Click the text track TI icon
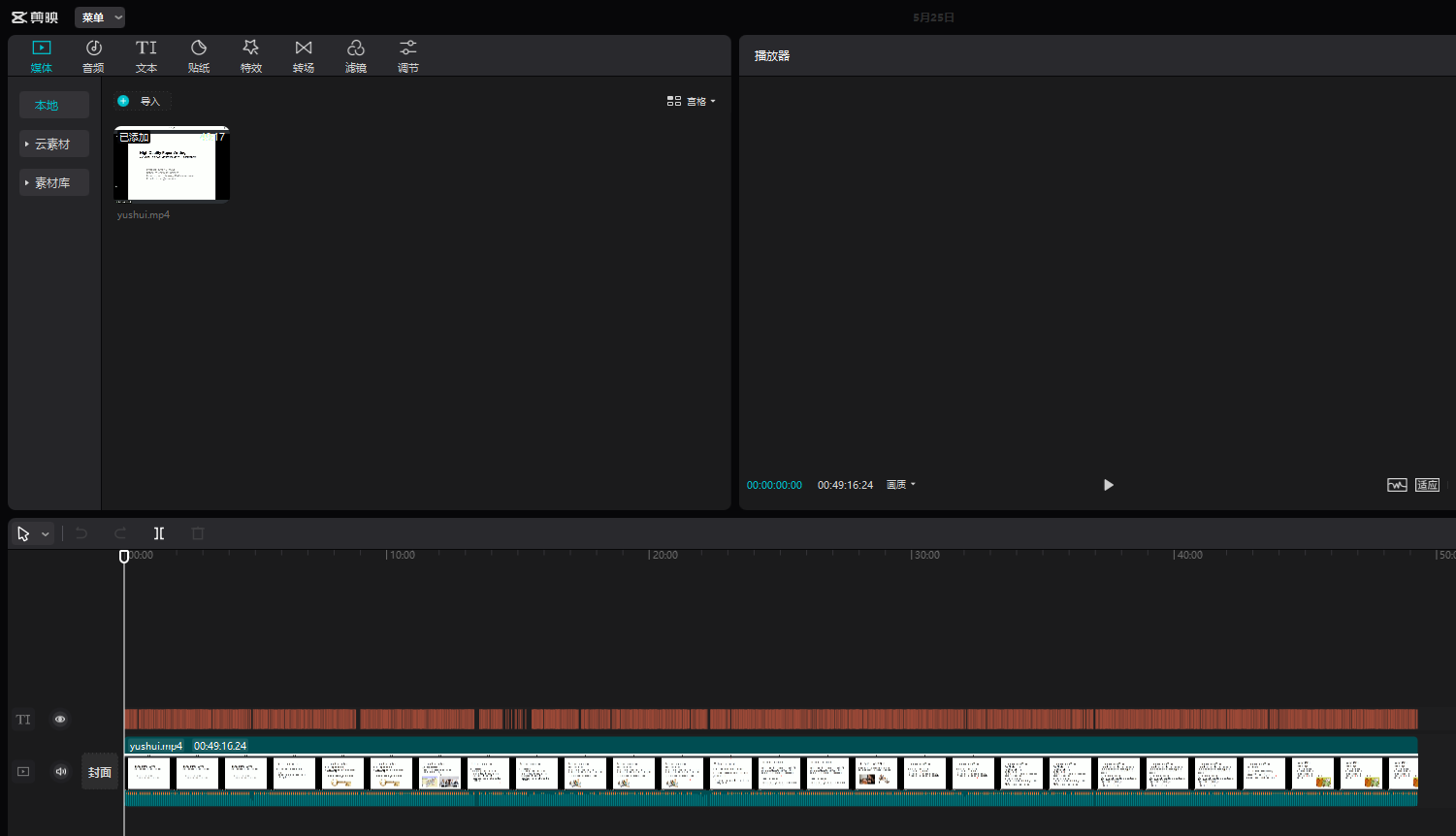Screen dimensions: 1456x836 23,720
